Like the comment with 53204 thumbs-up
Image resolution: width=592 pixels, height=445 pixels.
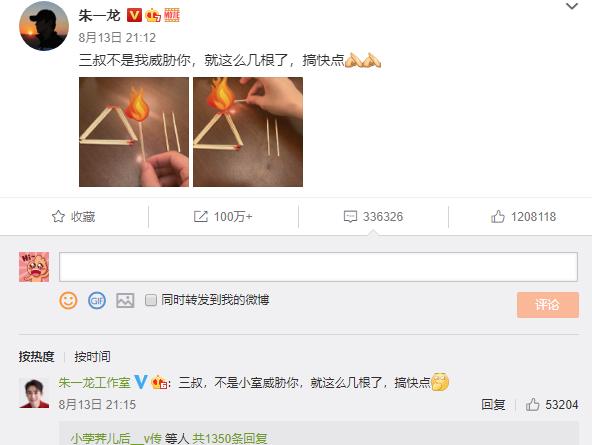(532, 405)
